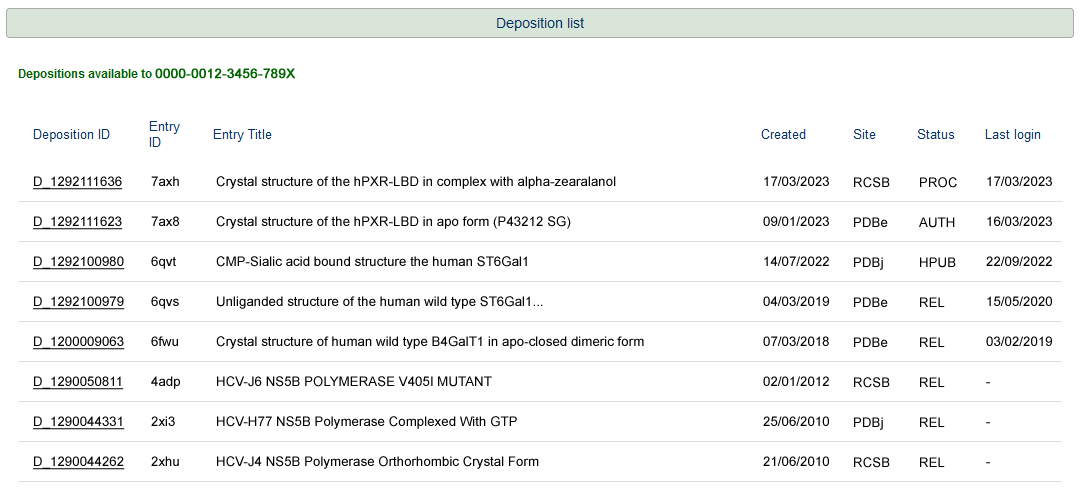Screen dimensions: 1081x497
Task: Sort by Last login column header
Action: tap(1012, 135)
